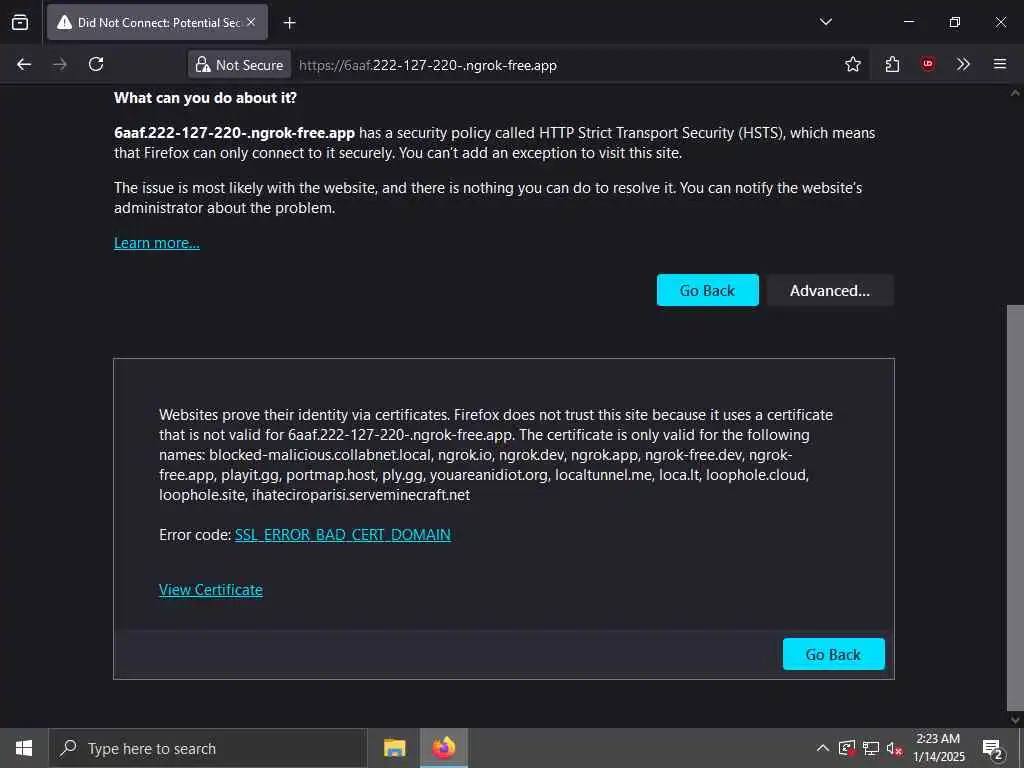Open the network status tray icon
The image size is (1024, 768).
click(871, 748)
